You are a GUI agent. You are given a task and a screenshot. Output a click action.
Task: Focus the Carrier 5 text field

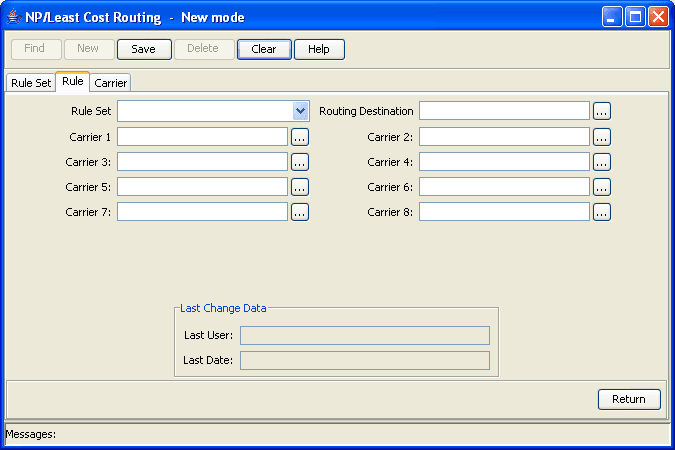[202, 187]
